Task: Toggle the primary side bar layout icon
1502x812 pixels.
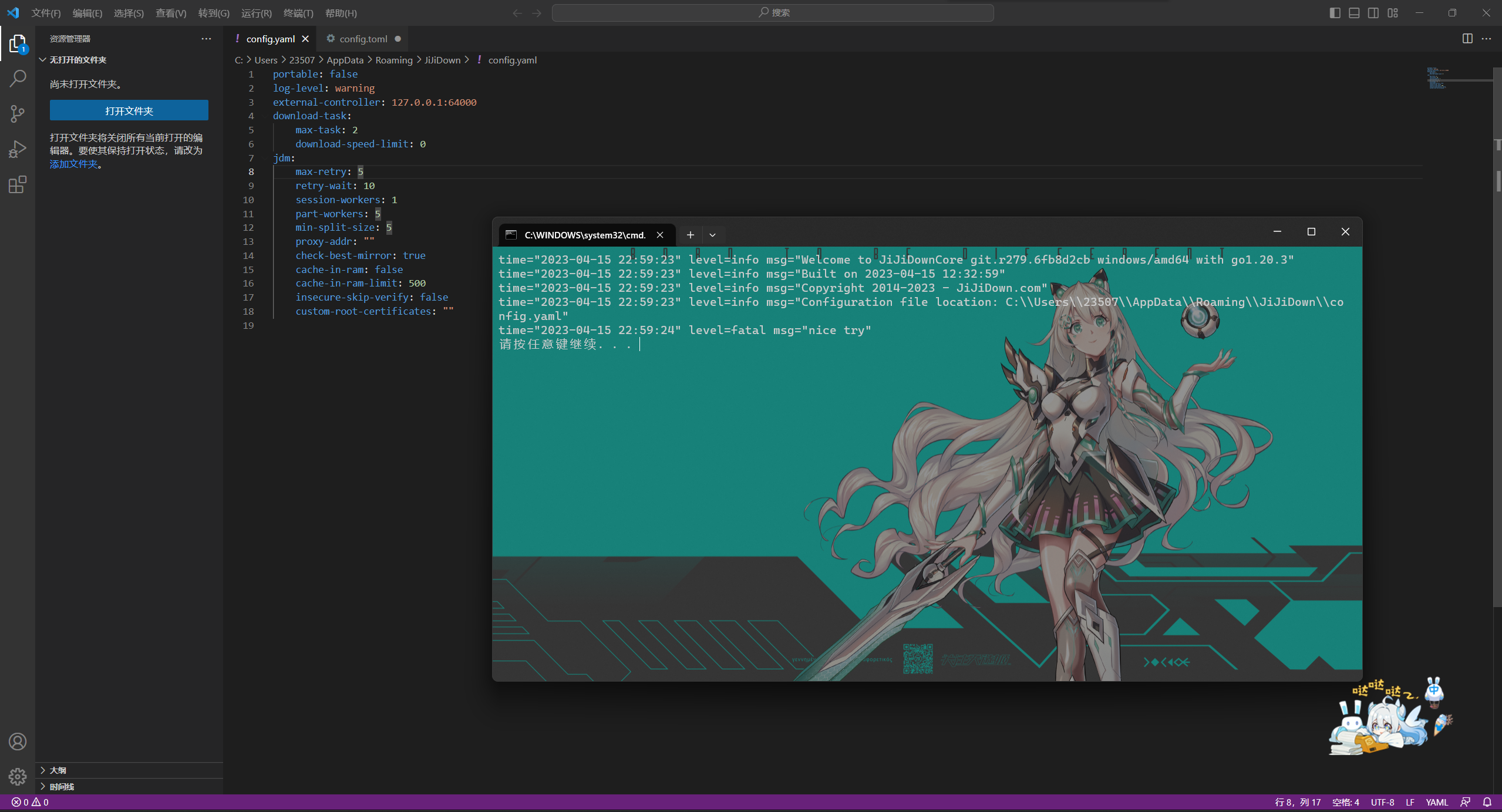Action: tap(1335, 13)
